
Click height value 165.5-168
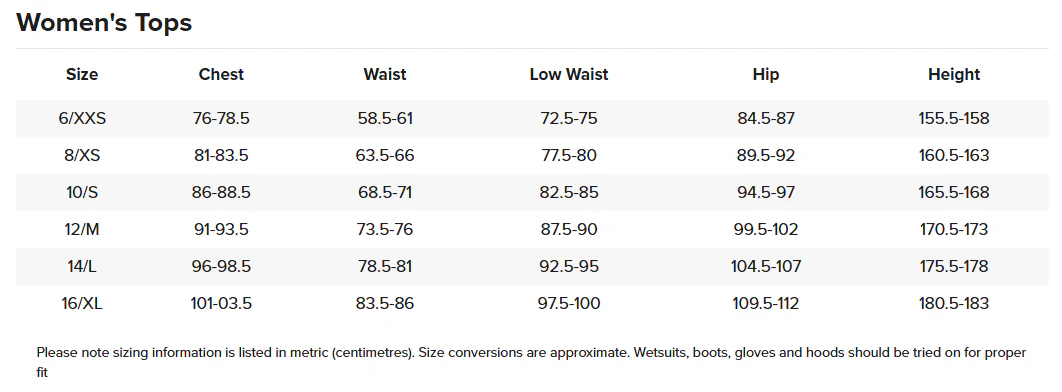[x=954, y=192]
